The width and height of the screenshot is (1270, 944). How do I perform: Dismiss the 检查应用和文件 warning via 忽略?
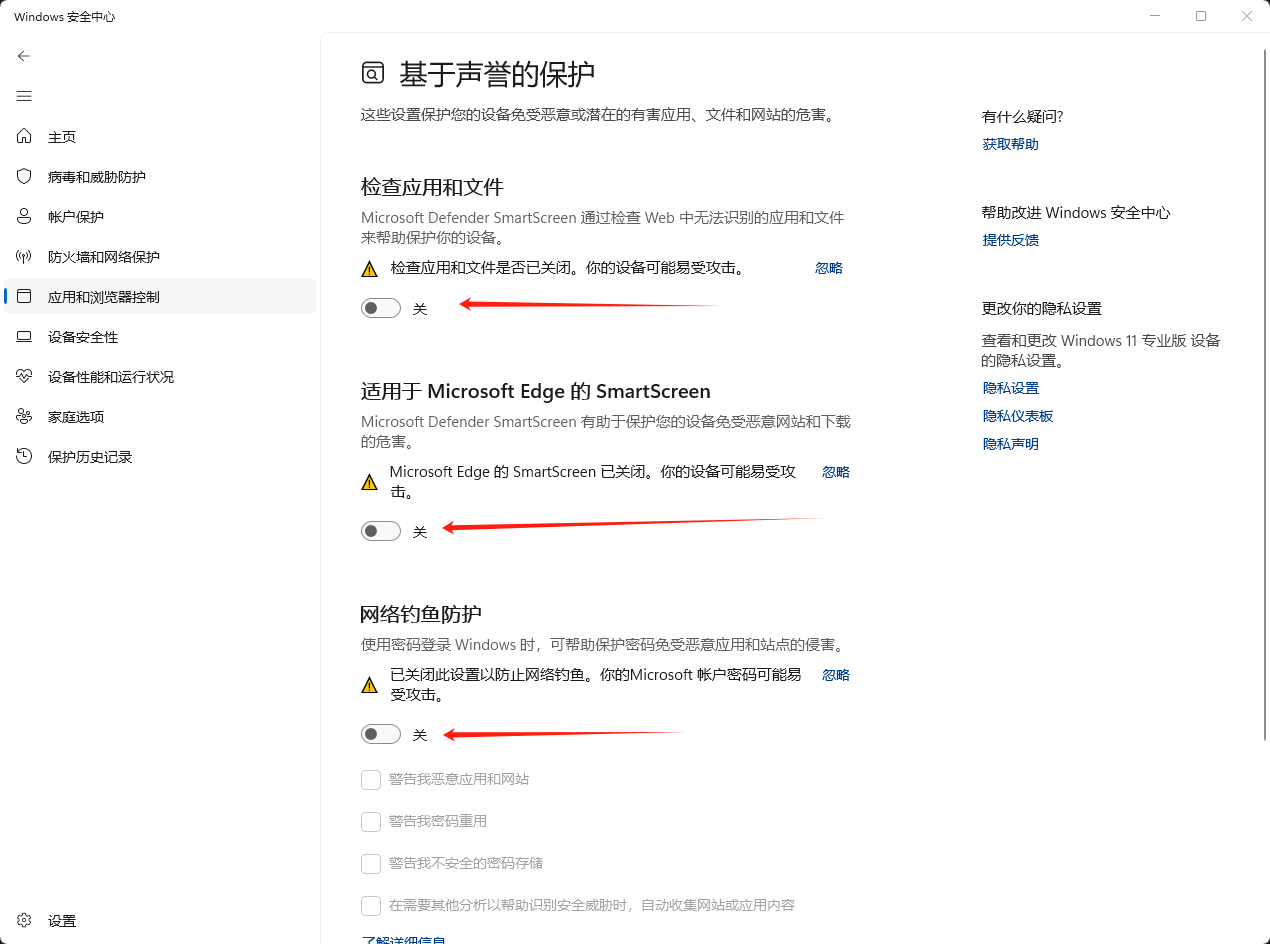828,267
